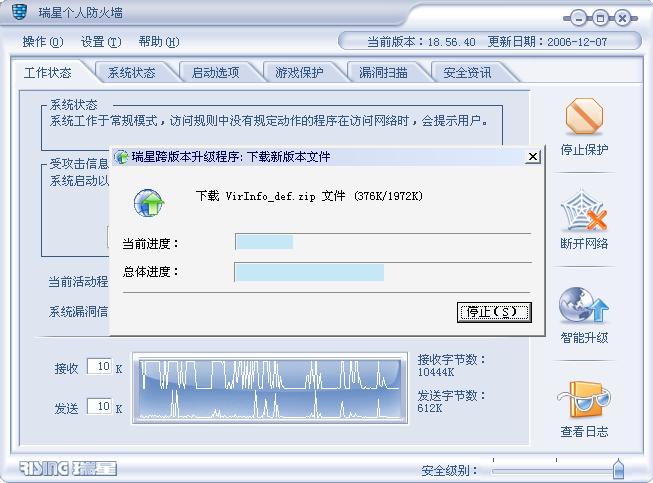Open the 操作(O) menu
Image resolution: width=653 pixels, height=483 pixels.
[43, 42]
